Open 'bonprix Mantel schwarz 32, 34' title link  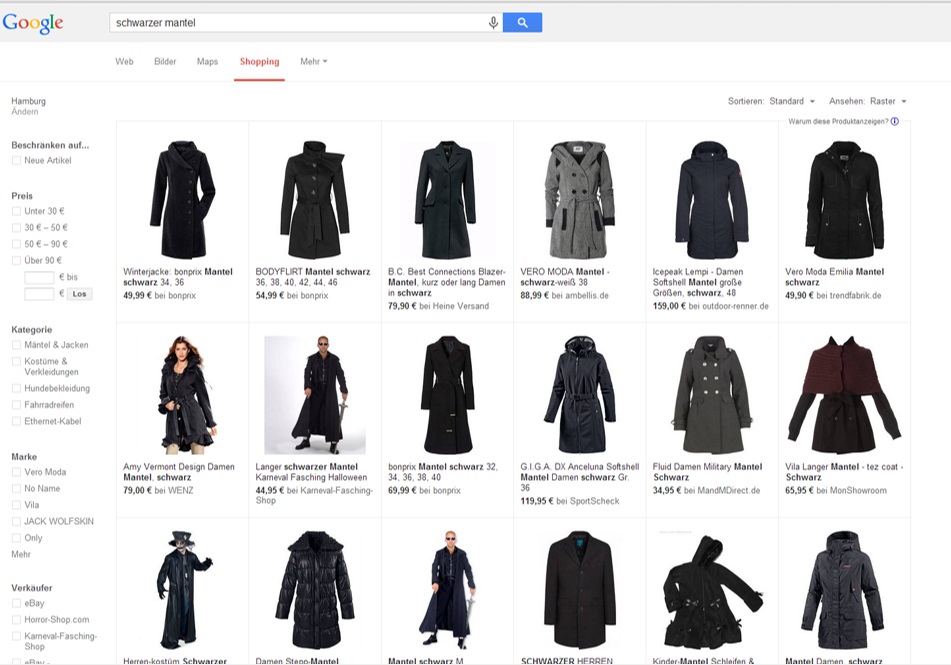443,472
